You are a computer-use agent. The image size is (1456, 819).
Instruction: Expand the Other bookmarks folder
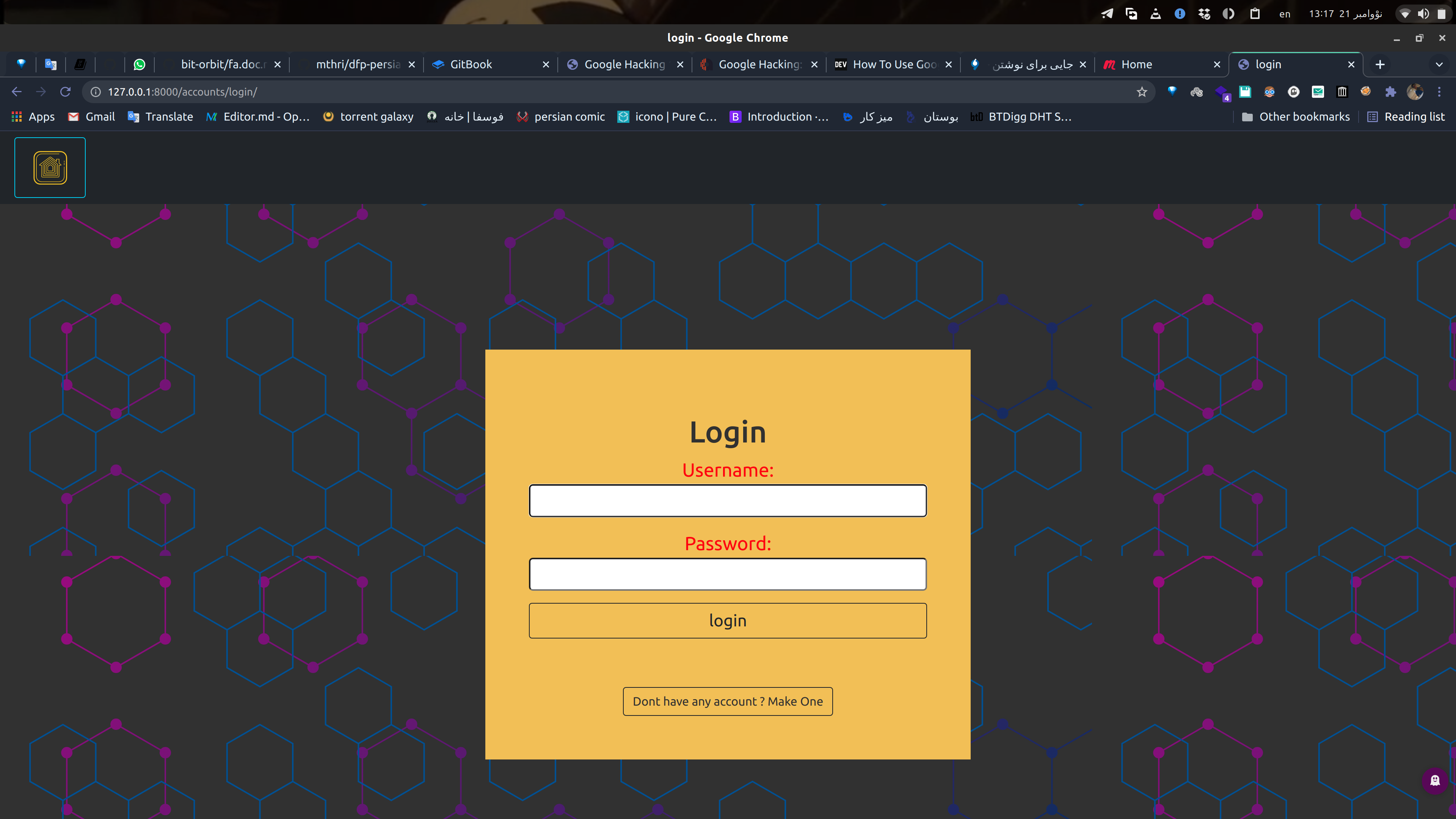[1296, 117]
